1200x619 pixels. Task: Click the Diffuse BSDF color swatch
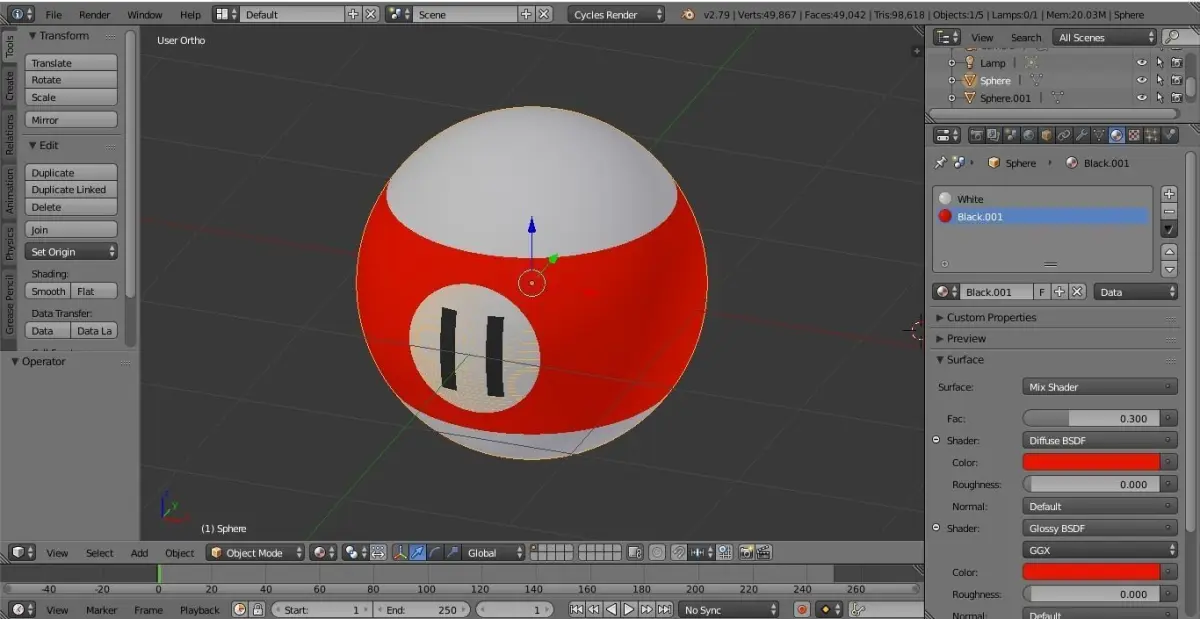1091,462
